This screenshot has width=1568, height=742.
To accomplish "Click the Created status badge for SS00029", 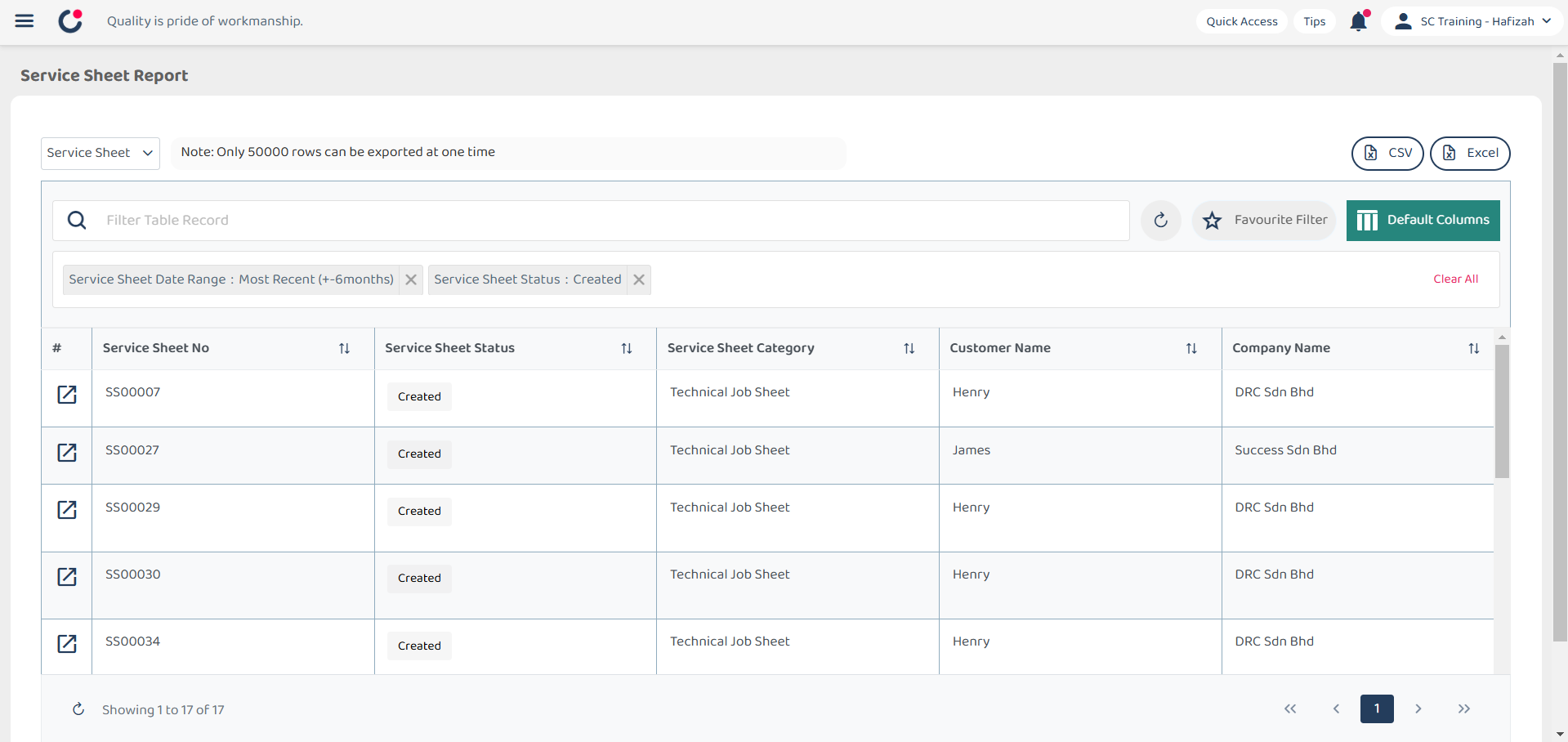I will (419, 511).
